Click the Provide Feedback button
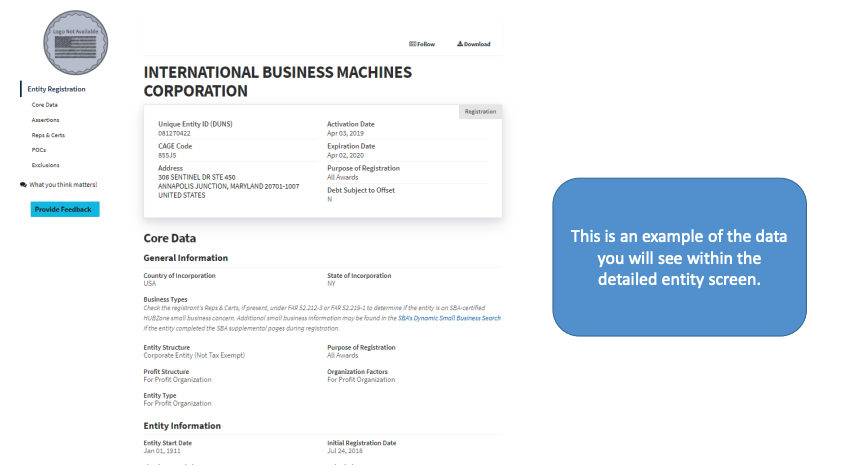 [65, 209]
